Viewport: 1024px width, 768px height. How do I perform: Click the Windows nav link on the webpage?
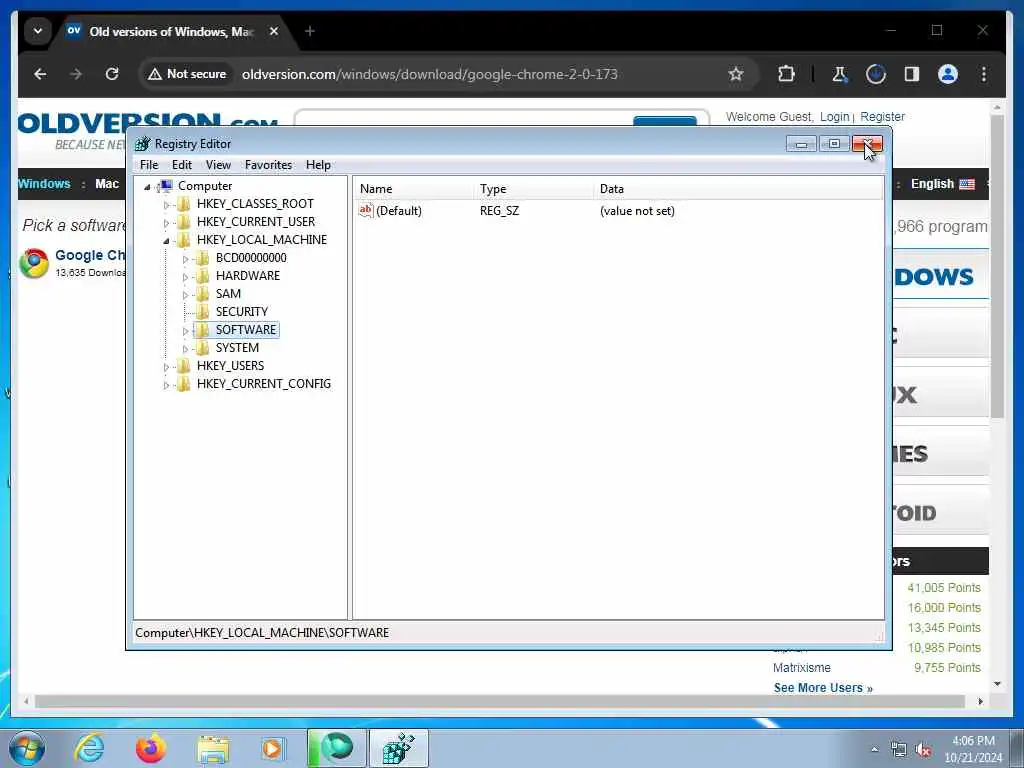click(x=44, y=184)
